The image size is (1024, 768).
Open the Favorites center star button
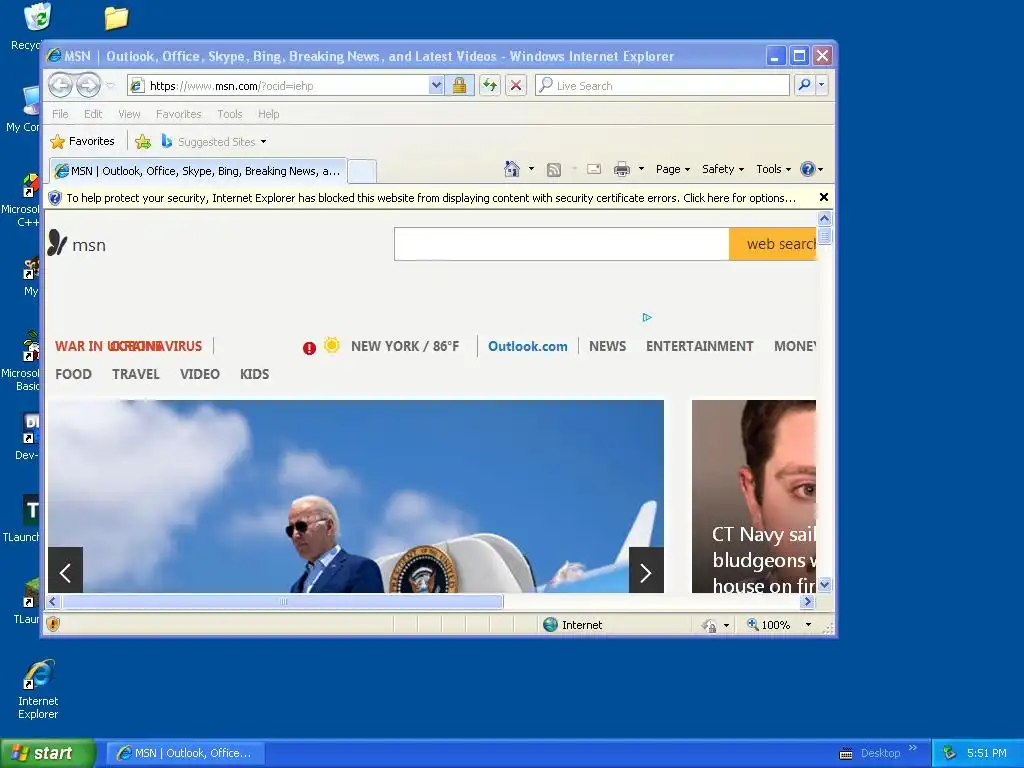pos(82,141)
